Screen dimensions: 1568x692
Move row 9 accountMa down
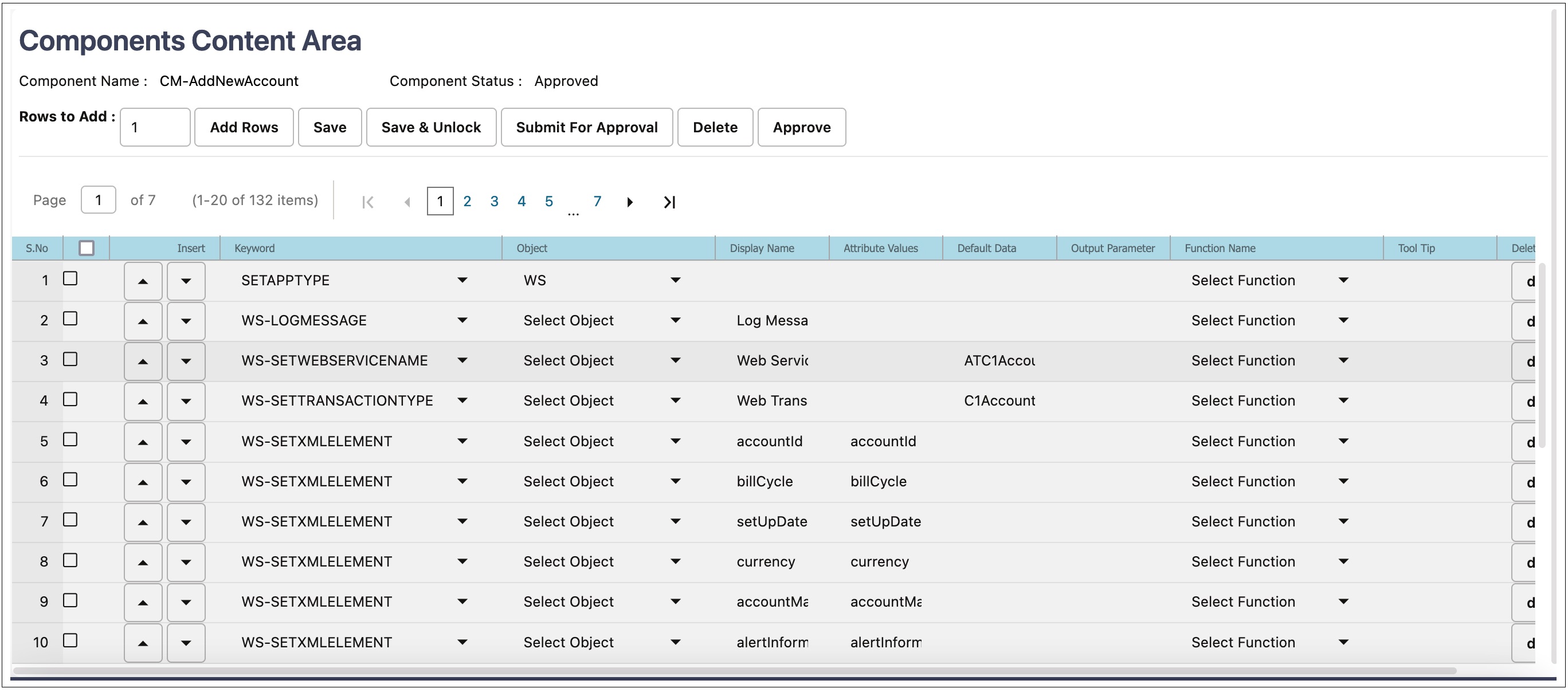[186, 603]
